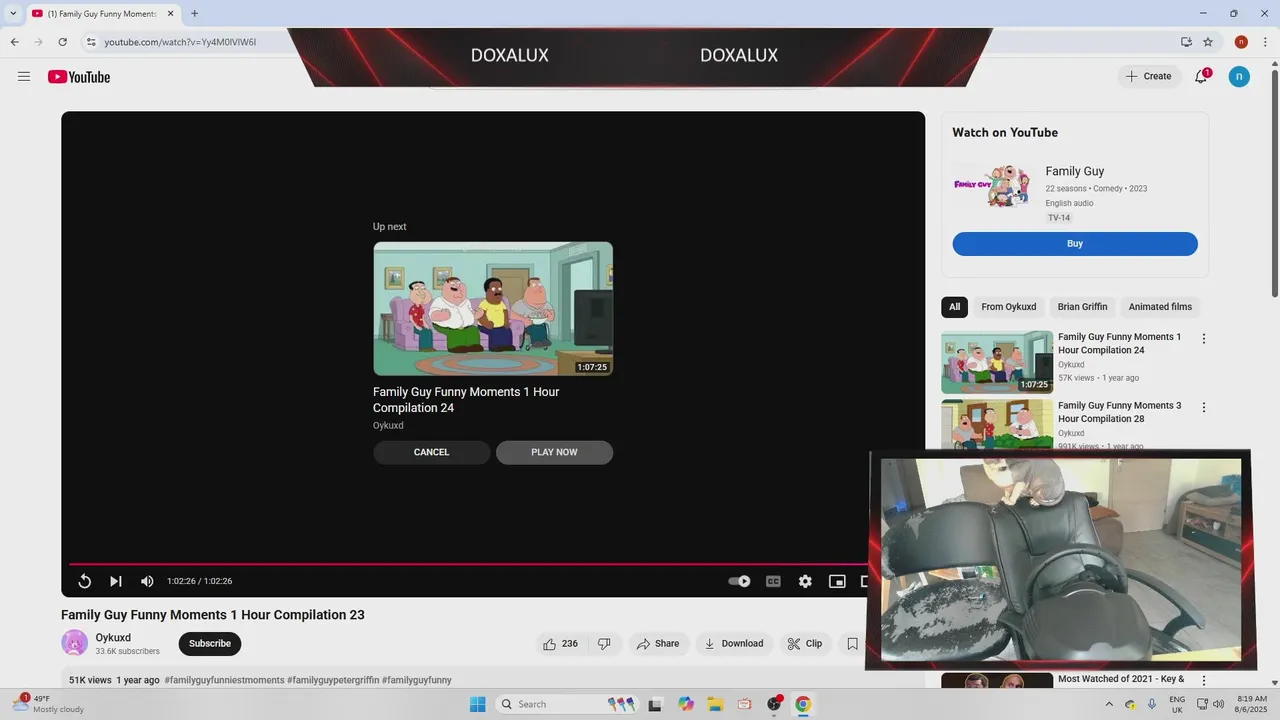Go to YouTube home via logo
Screen dimensions: 1280x720
(x=79, y=77)
